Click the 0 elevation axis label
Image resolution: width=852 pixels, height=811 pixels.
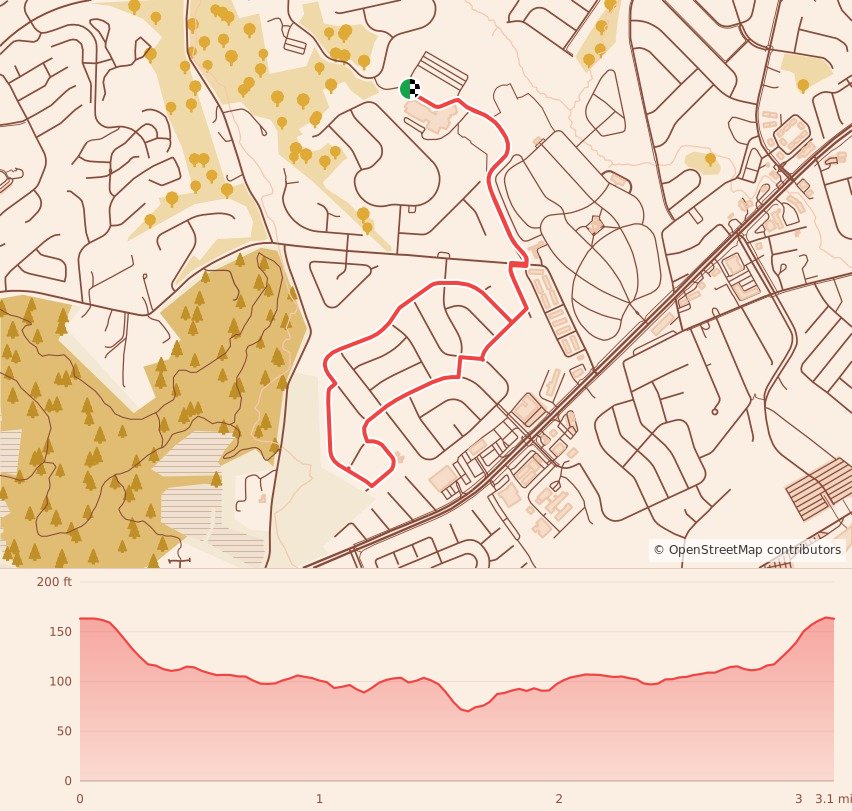[x=68, y=781]
